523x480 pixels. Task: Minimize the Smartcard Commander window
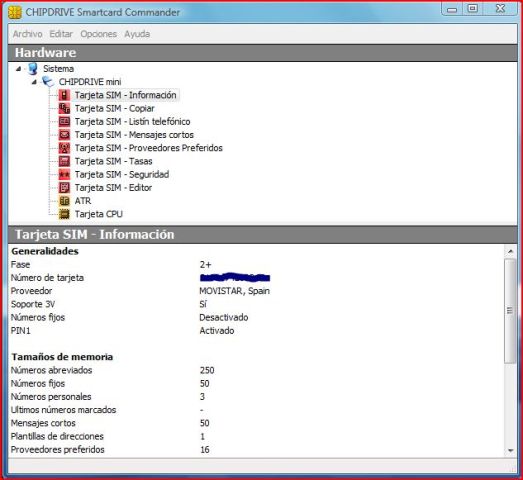click(452, 9)
